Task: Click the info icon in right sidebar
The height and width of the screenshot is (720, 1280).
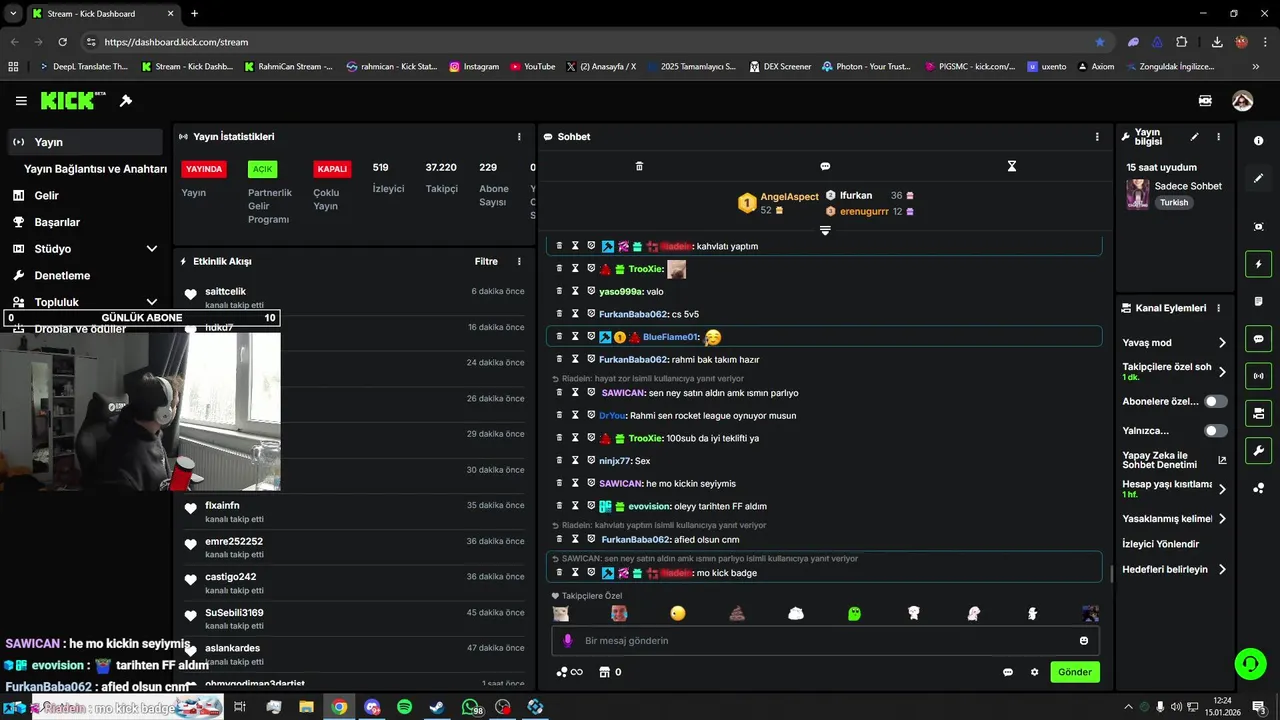Action: click(x=1258, y=141)
